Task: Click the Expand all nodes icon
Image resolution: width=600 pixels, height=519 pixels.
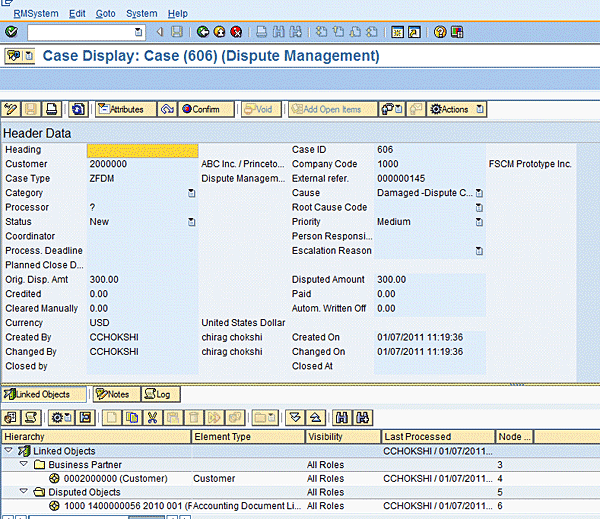Action: (x=295, y=416)
